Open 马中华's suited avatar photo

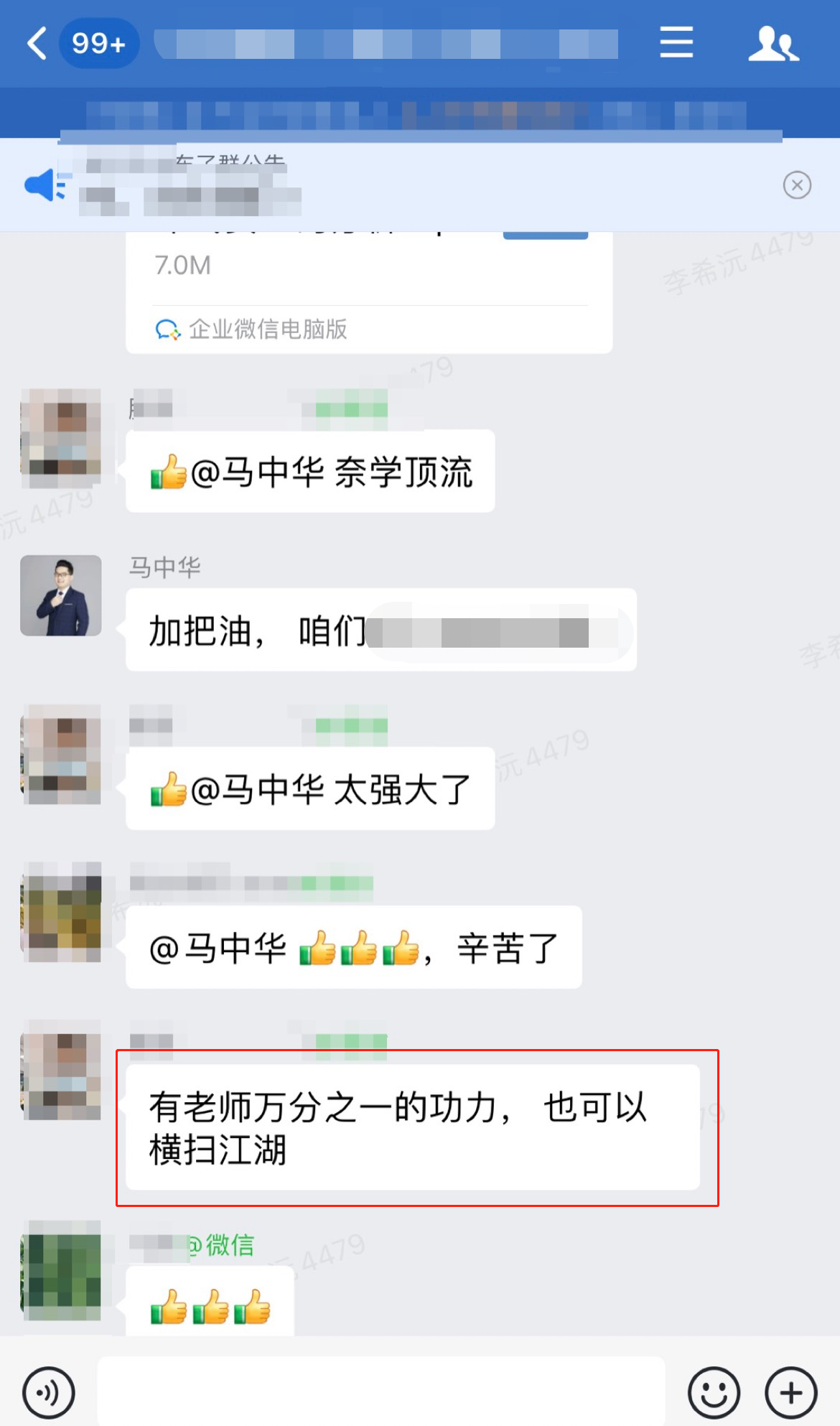click(x=61, y=595)
